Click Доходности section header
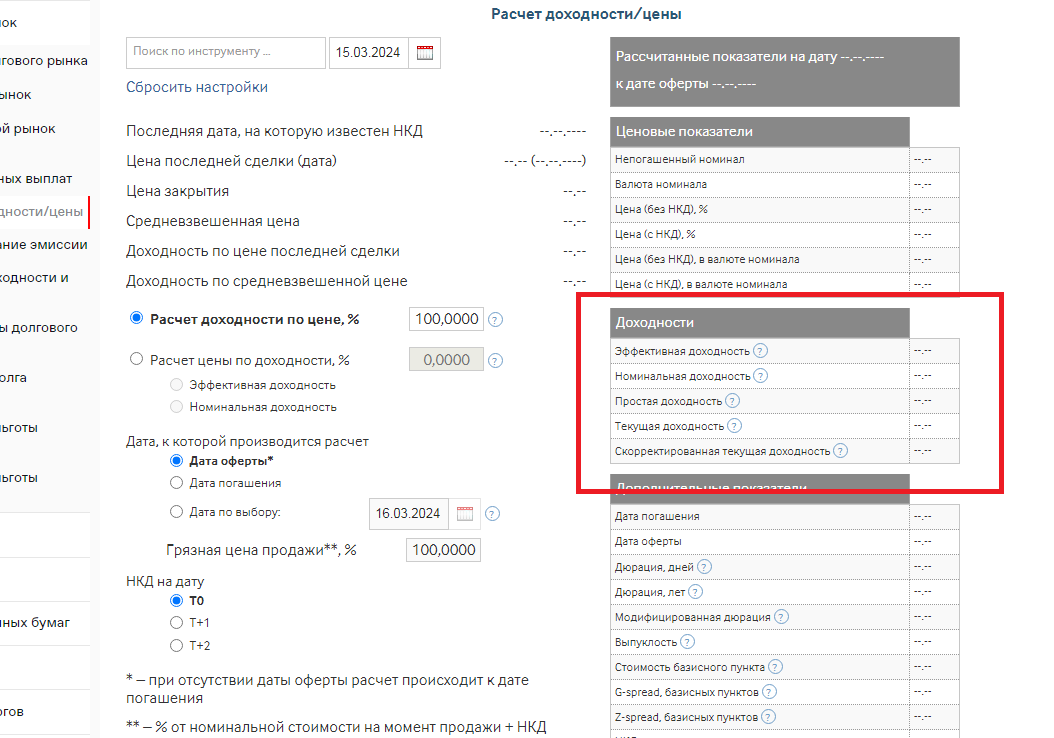Image resolution: width=1054 pixels, height=738 pixels. tap(760, 323)
